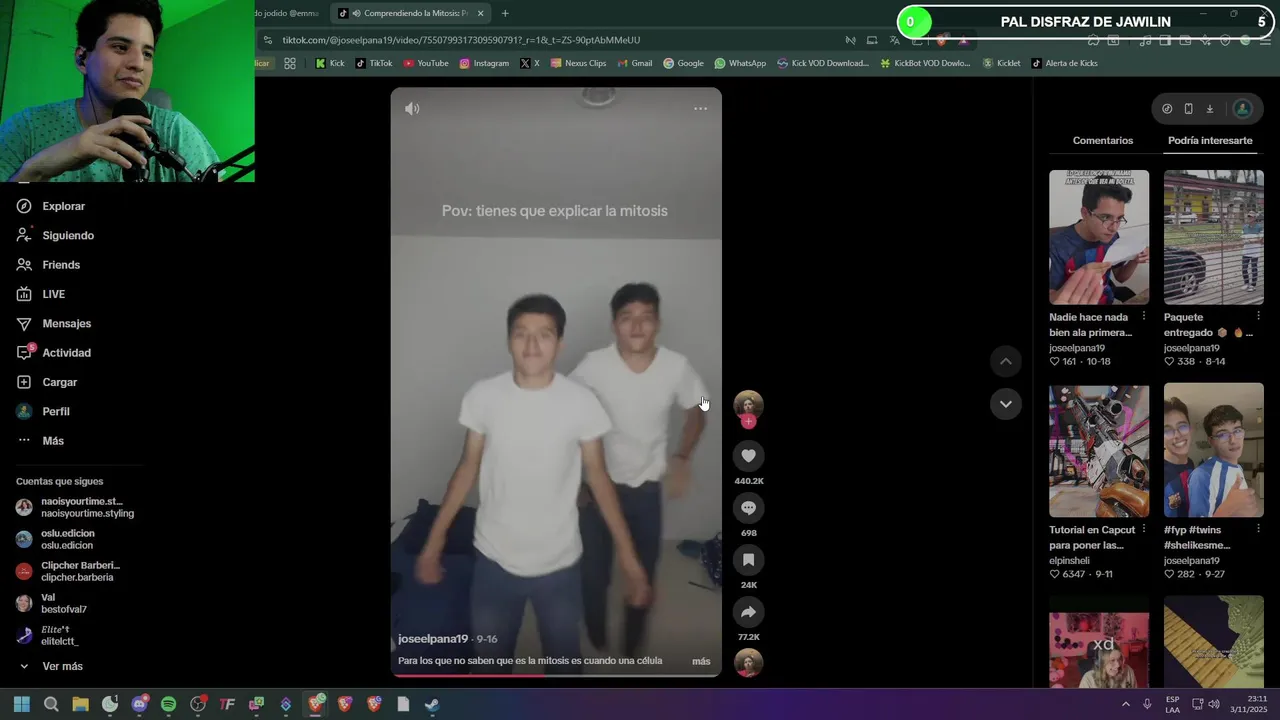
Task: Open comments via the speech bubble icon
Action: [x=748, y=508]
